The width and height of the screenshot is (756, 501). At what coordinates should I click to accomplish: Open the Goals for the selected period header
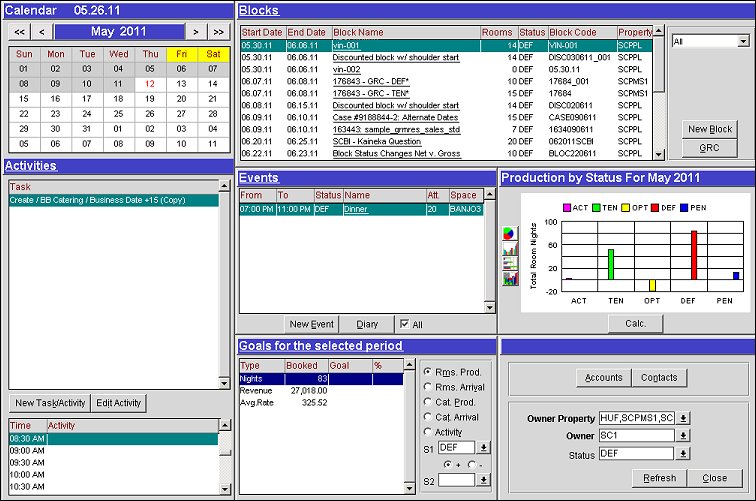pos(320,346)
